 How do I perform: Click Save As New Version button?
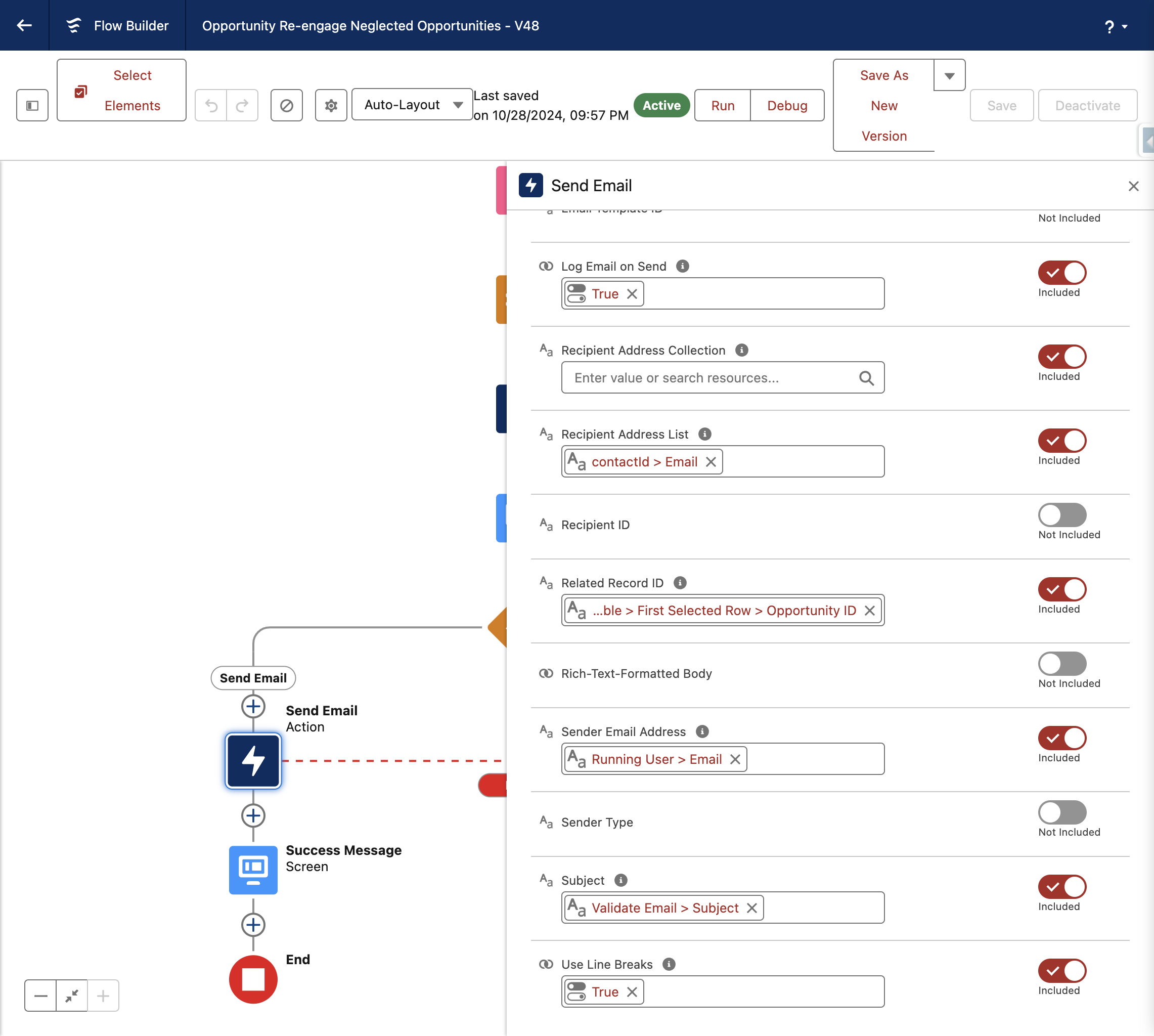884,105
